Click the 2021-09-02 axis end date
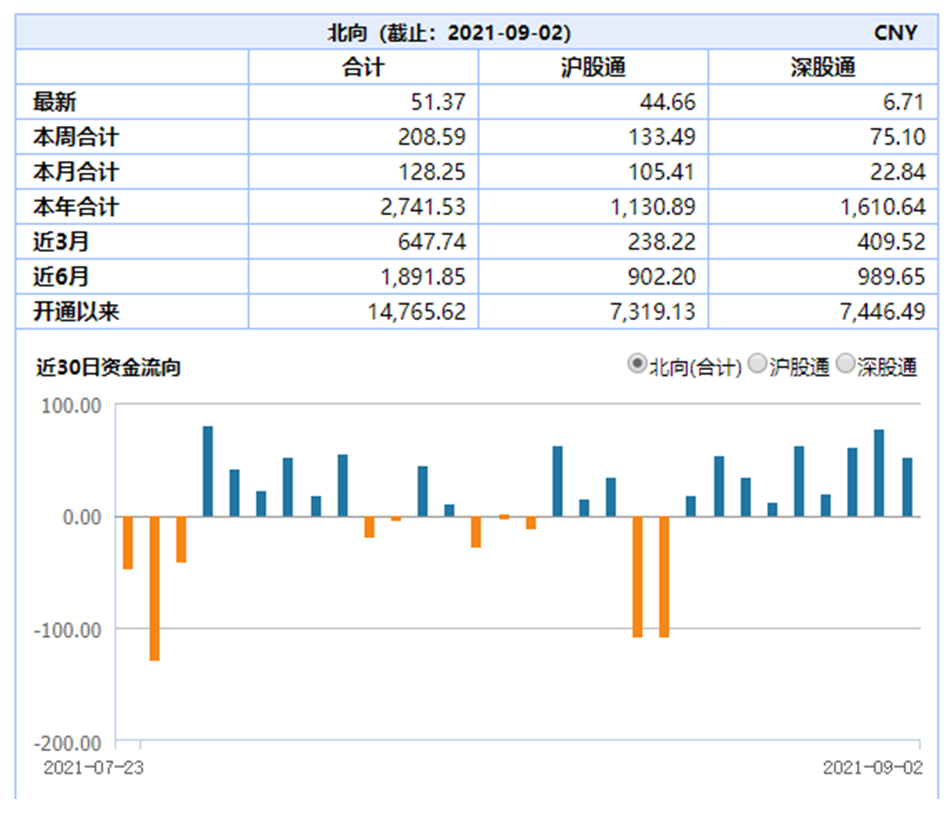The height and width of the screenshot is (816, 947). tap(871, 767)
